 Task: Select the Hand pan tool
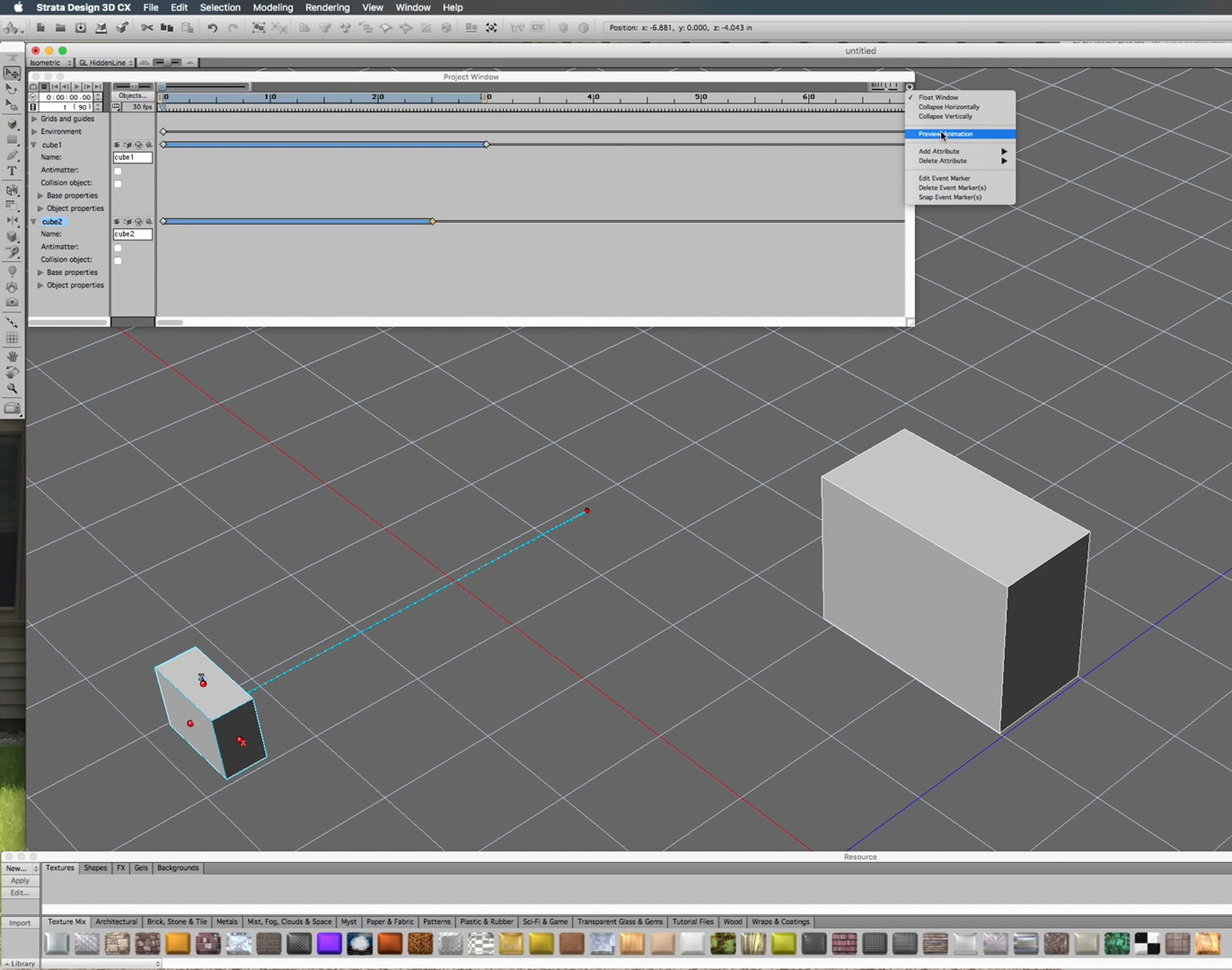11,357
